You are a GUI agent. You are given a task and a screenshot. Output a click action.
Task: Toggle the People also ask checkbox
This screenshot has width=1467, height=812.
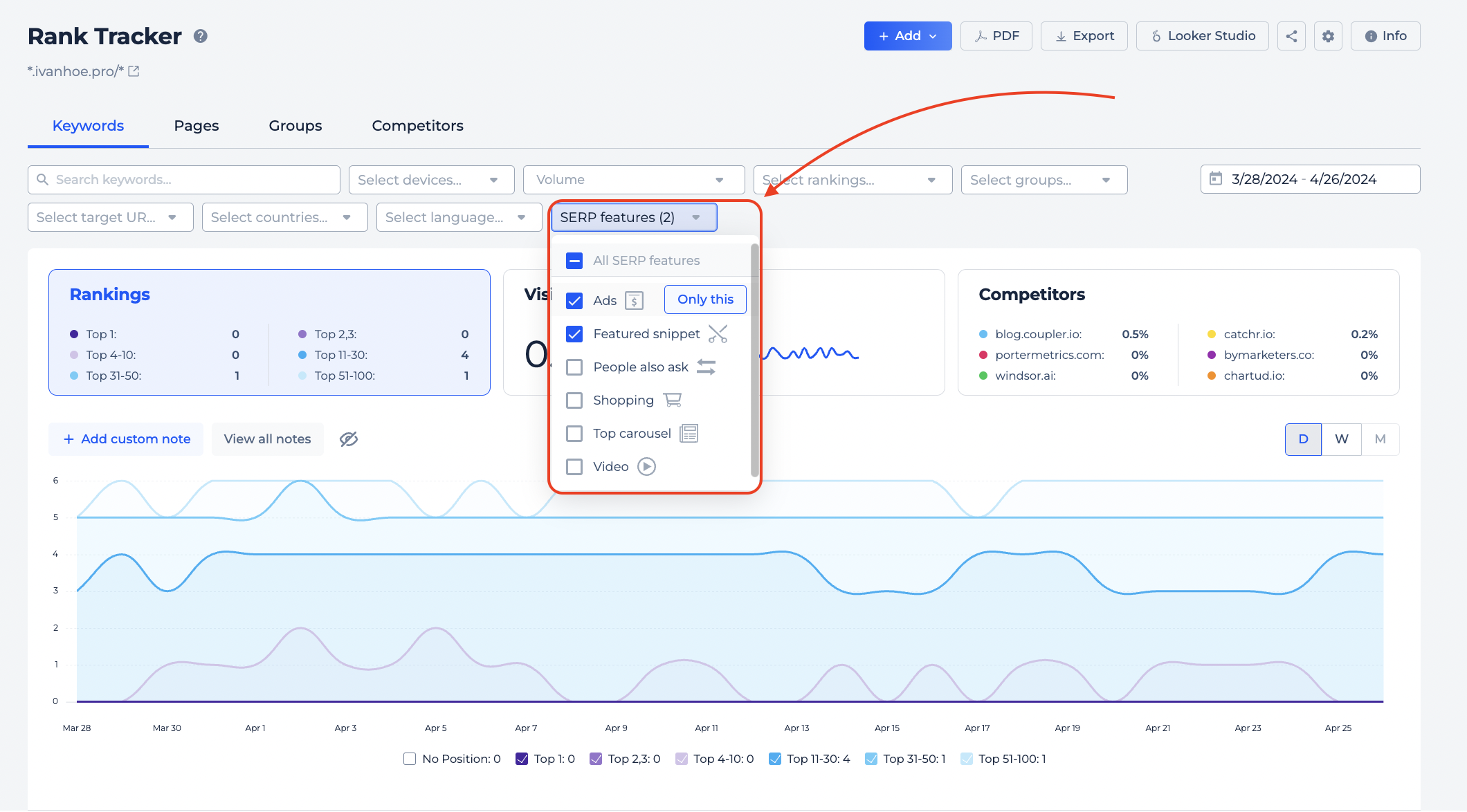[x=575, y=366]
